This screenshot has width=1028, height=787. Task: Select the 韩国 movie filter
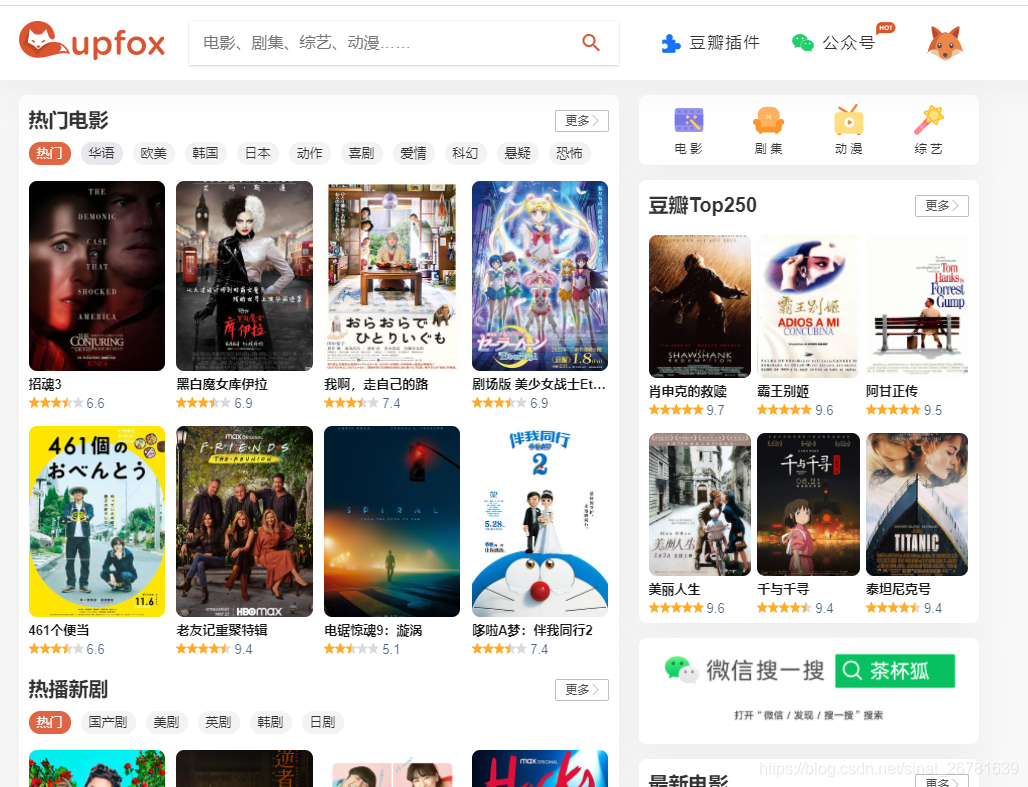click(x=205, y=153)
